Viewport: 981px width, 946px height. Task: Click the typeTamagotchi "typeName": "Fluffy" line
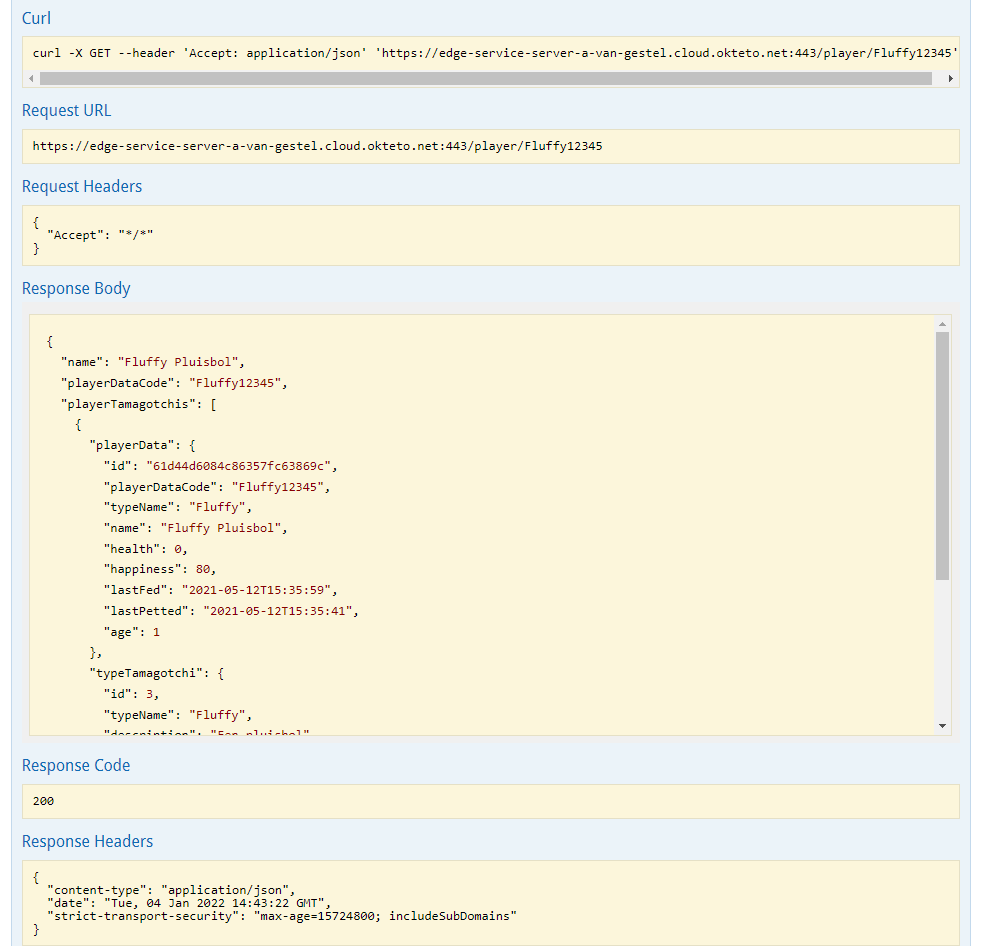click(178, 715)
